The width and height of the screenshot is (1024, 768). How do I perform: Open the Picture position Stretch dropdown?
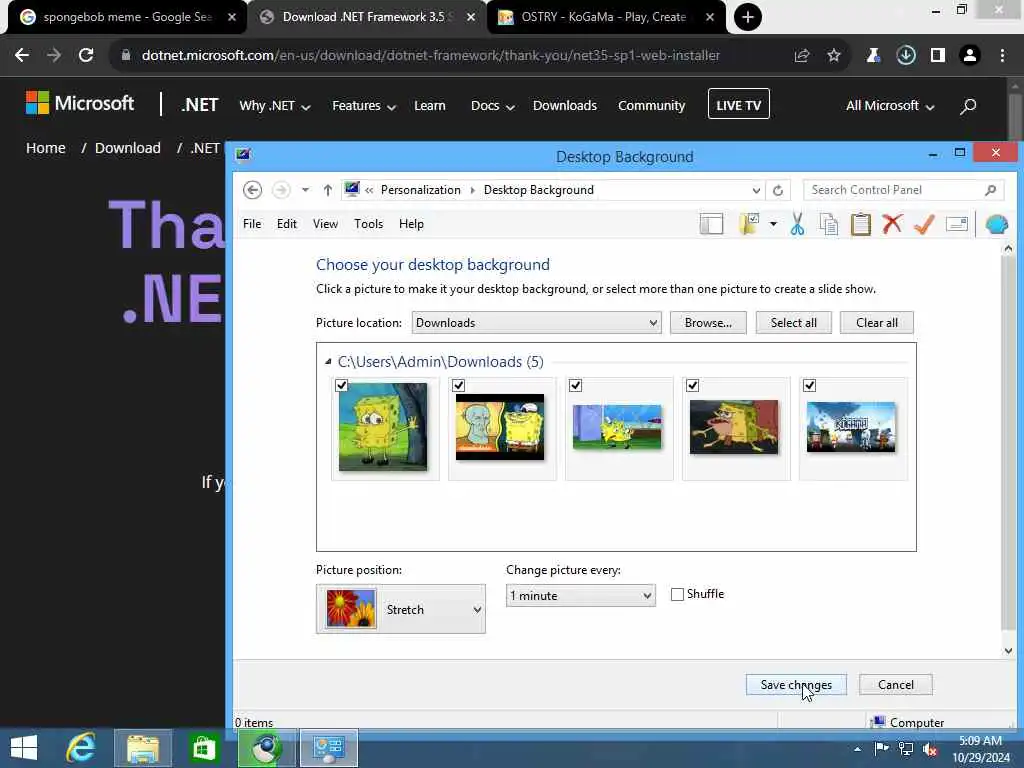(x=401, y=609)
